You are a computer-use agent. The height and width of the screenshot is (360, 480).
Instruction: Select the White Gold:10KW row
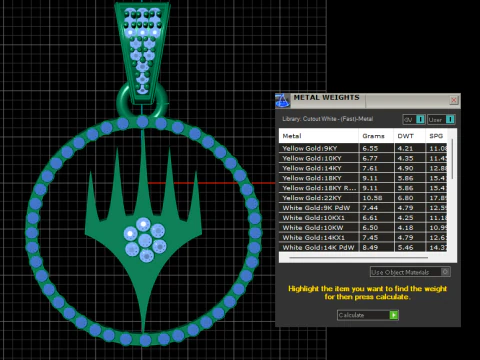[363, 228]
